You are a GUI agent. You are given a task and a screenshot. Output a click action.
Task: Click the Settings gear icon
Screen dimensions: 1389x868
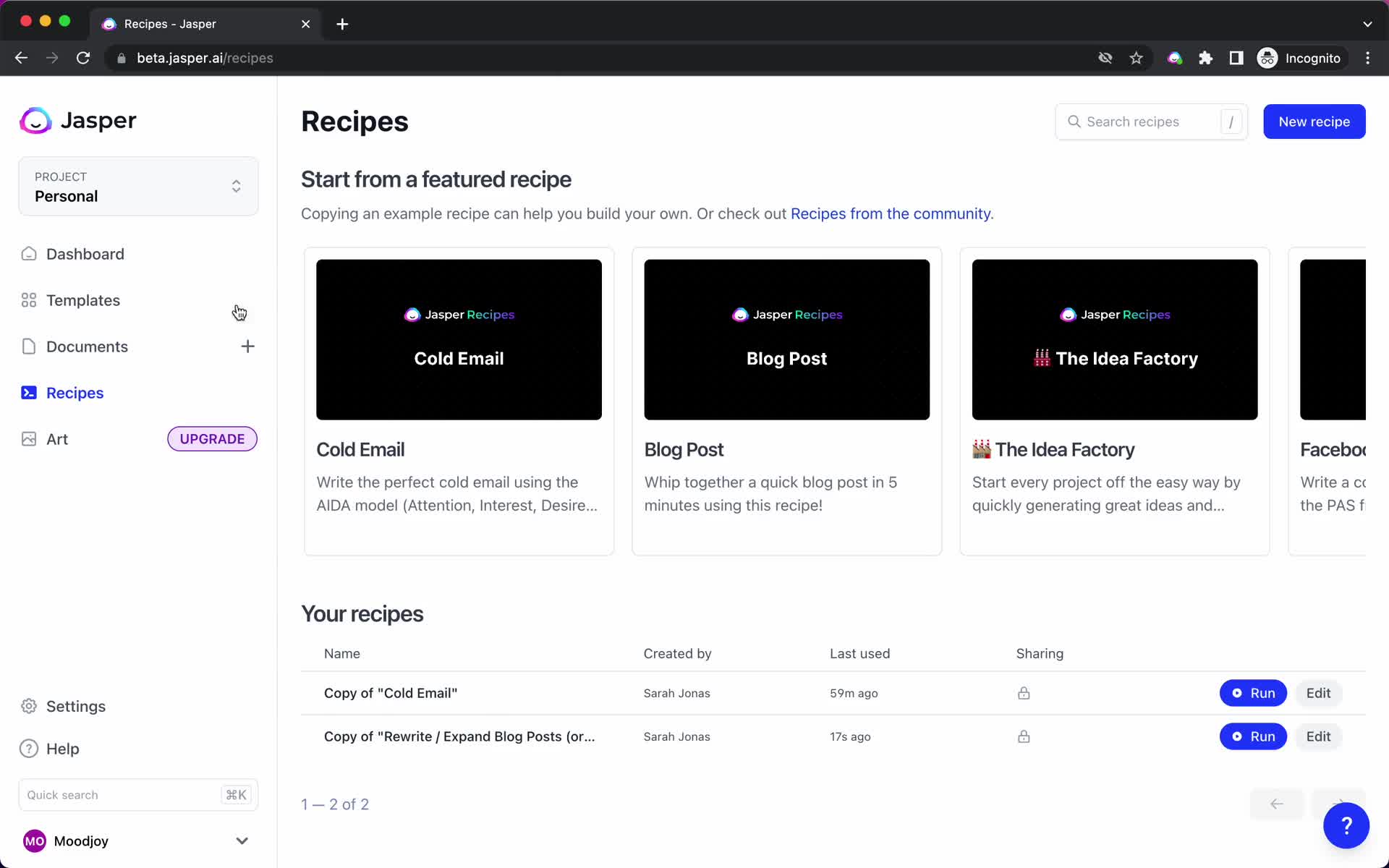[x=29, y=705]
